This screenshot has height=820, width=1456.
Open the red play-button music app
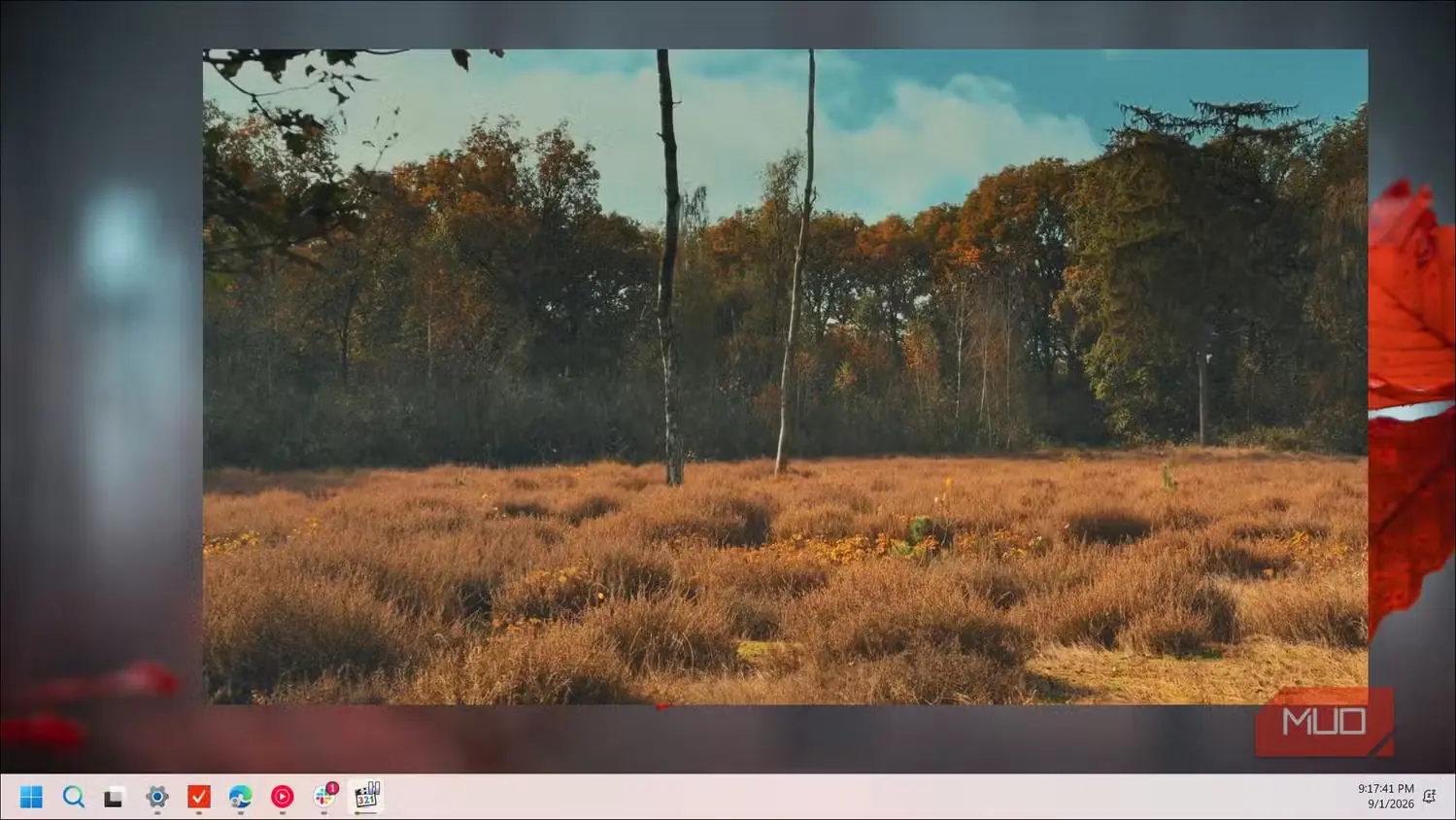click(x=283, y=797)
